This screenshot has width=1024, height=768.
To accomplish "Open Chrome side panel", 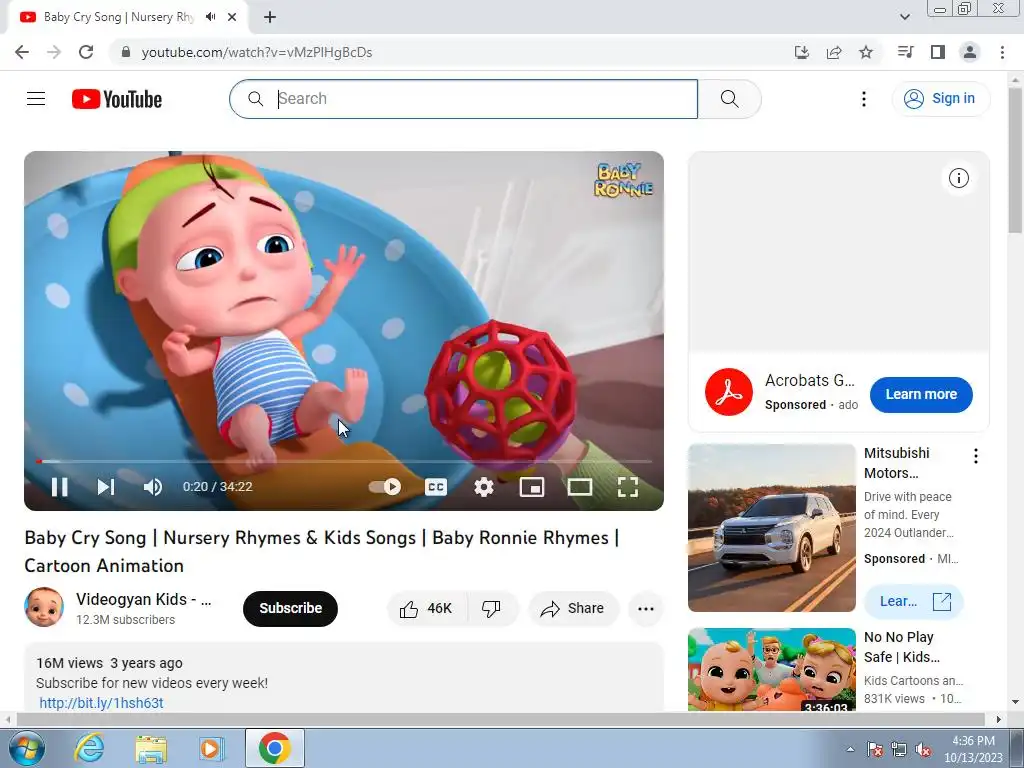I will (938, 52).
